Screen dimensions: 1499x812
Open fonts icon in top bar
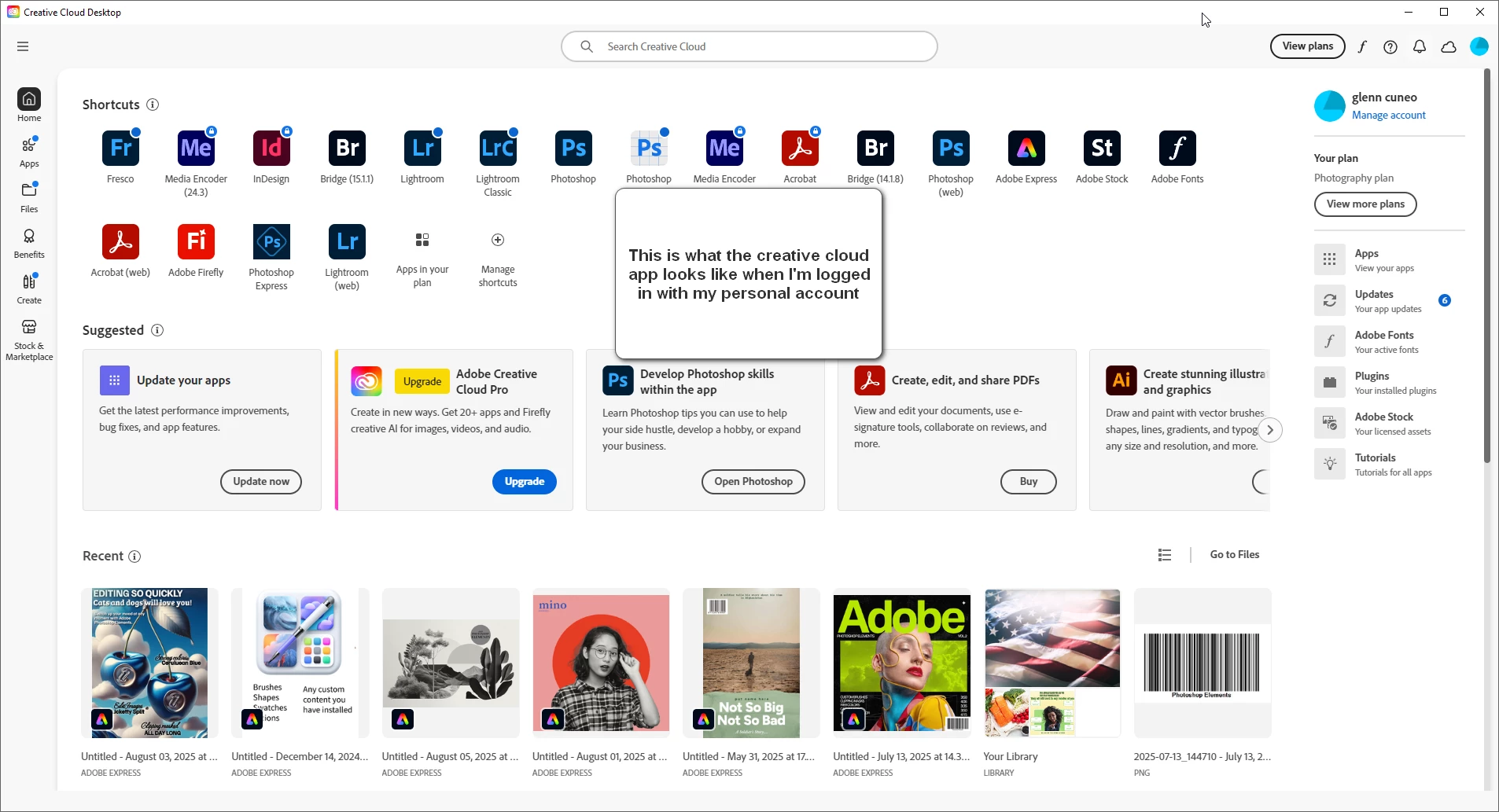tap(1362, 46)
